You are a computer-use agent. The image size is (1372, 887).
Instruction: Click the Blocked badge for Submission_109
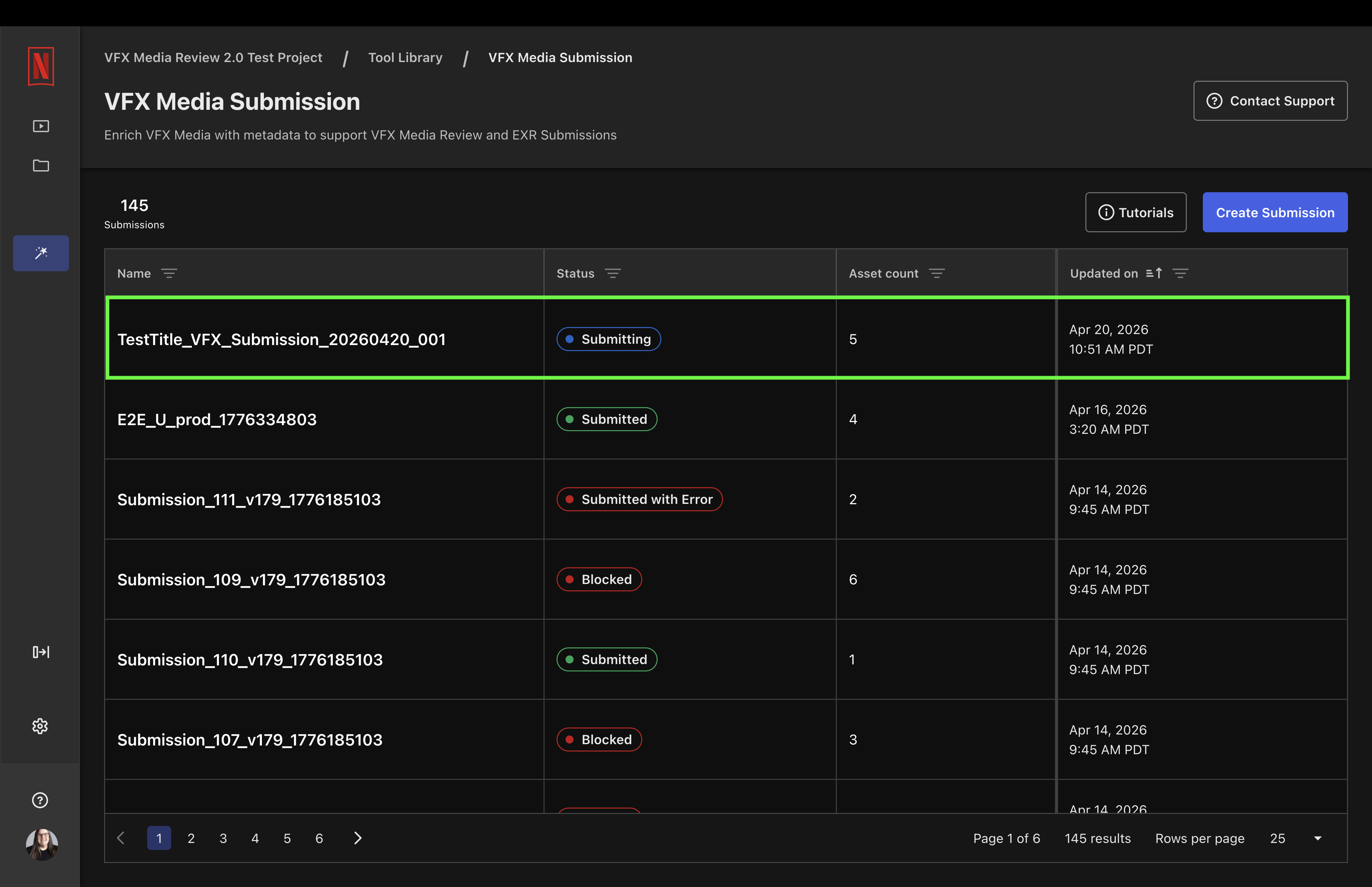click(599, 579)
